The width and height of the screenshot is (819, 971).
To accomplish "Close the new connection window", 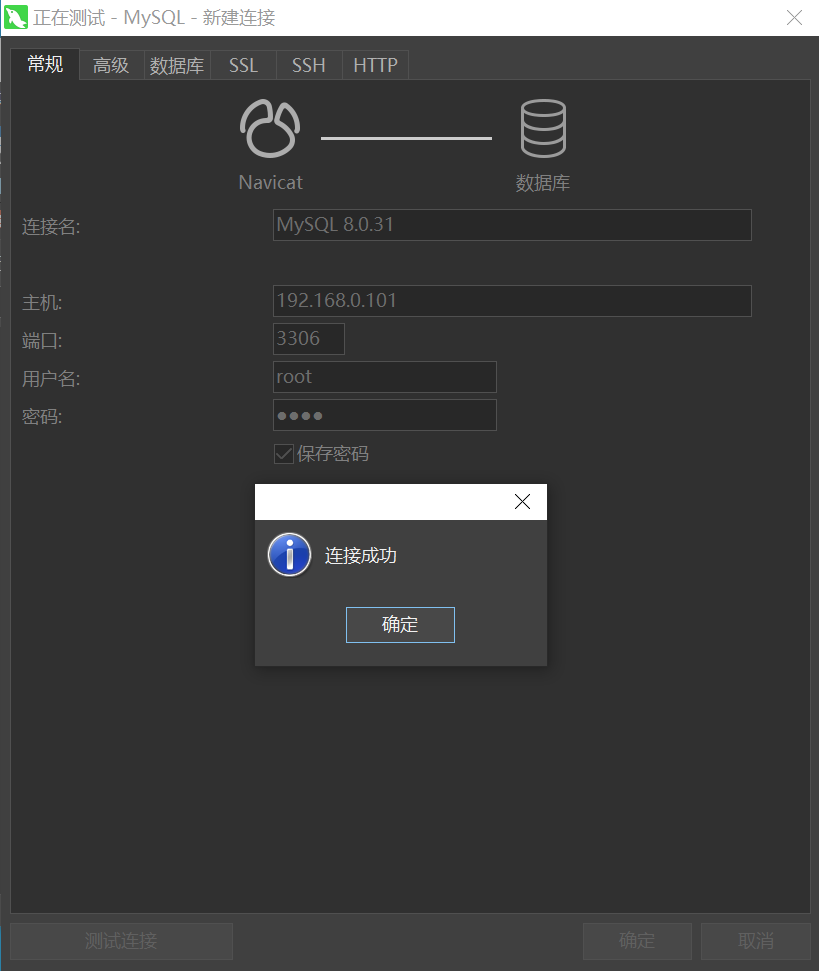I will [x=794, y=17].
